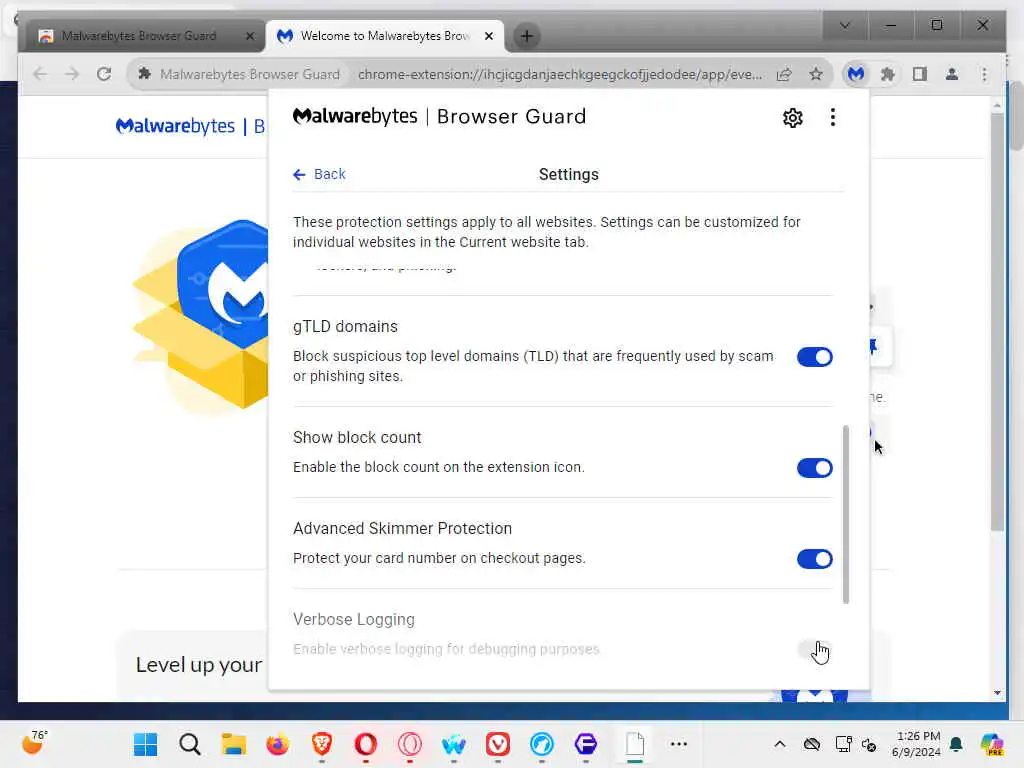Image resolution: width=1024 pixels, height=768 pixels.
Task: Launch Vivaldi from the taskbar
Action: (498, 744)
